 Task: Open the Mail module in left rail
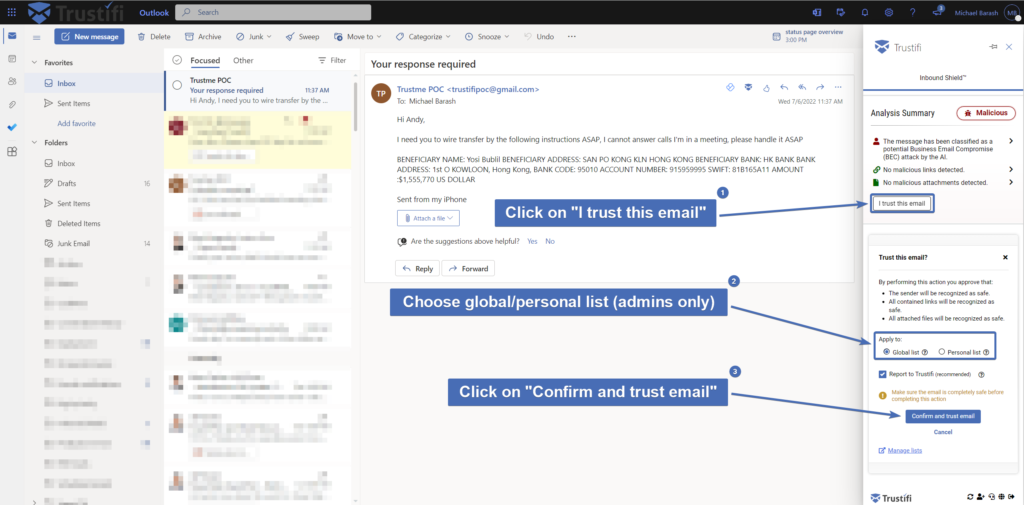[12, 36]
